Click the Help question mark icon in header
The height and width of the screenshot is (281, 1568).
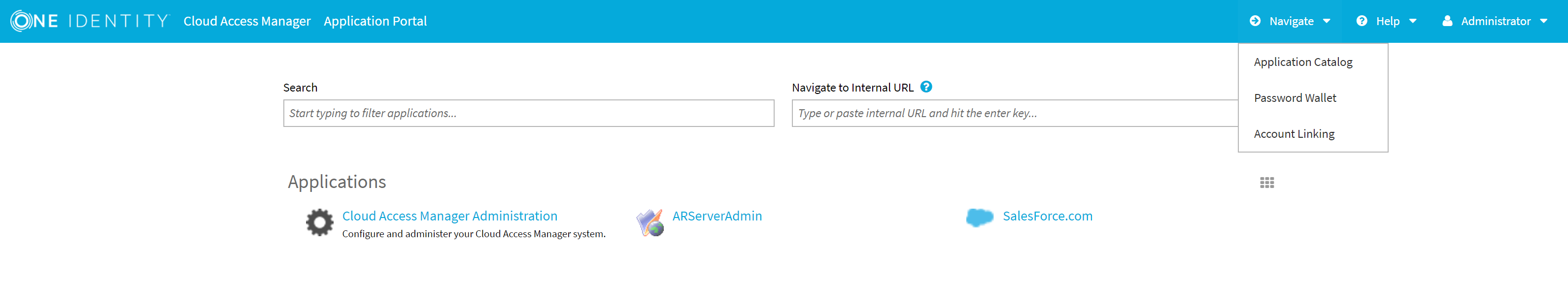click(1362, 21)
